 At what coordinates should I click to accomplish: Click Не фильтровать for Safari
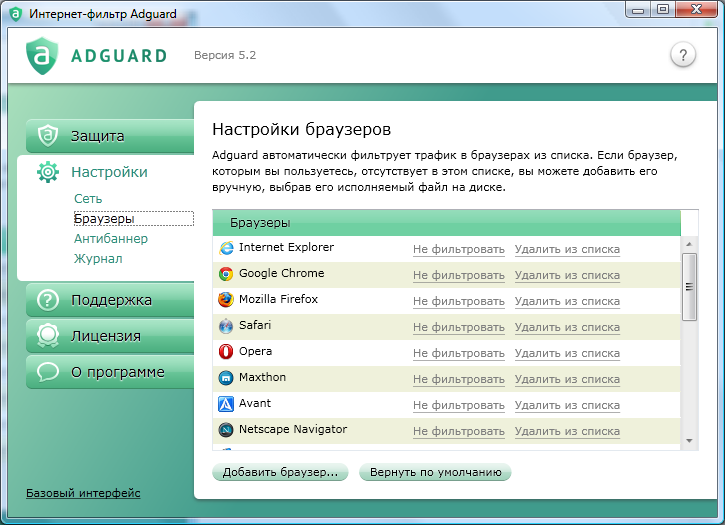(459, 327)
